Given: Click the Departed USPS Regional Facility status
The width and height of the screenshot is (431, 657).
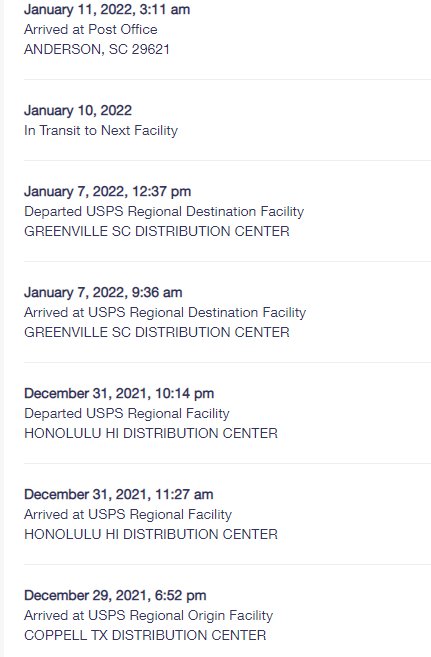Looking at the screenshot, I should (126, 413).
